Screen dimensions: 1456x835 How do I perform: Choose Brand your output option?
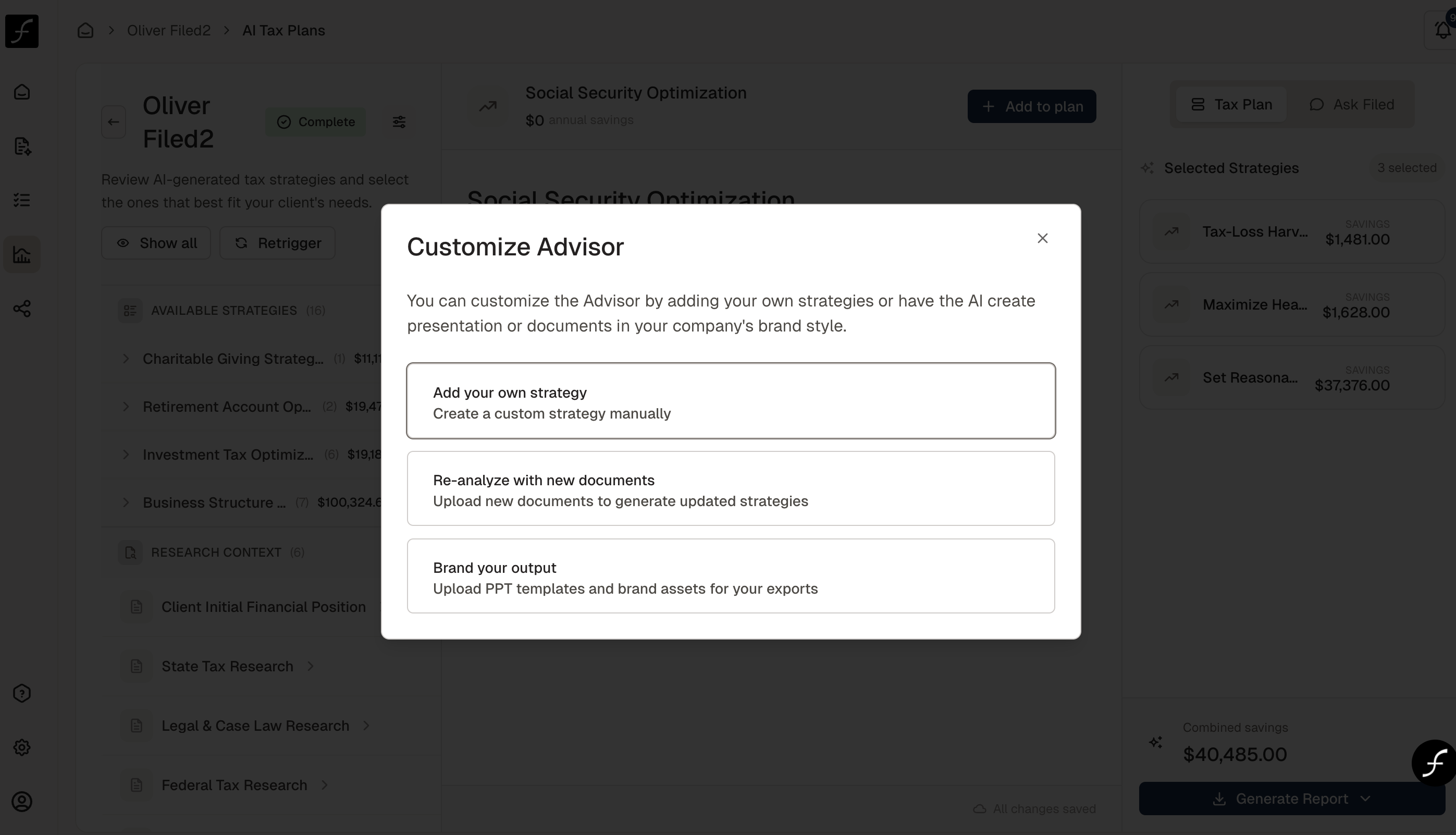(x=731, y=576)
